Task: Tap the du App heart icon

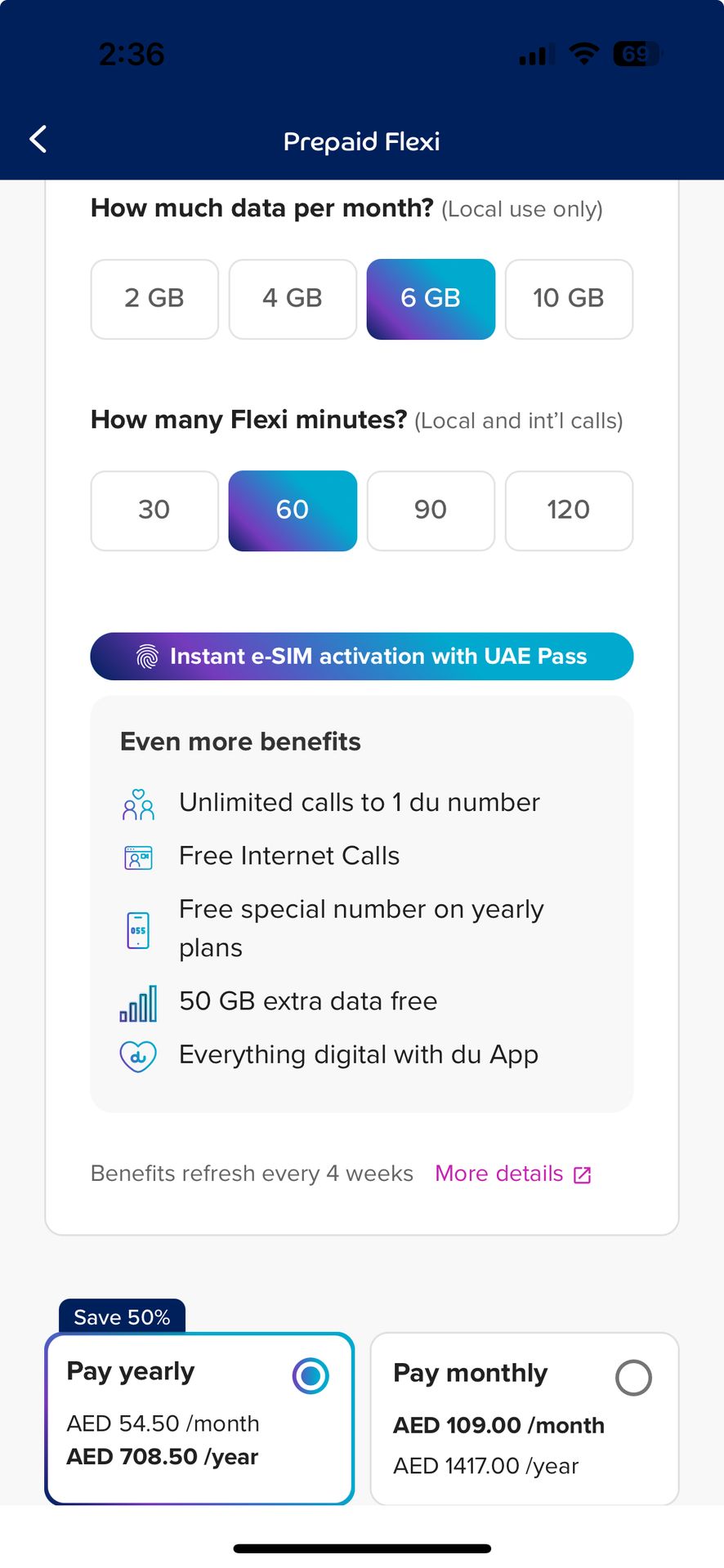Action: 138,1056
